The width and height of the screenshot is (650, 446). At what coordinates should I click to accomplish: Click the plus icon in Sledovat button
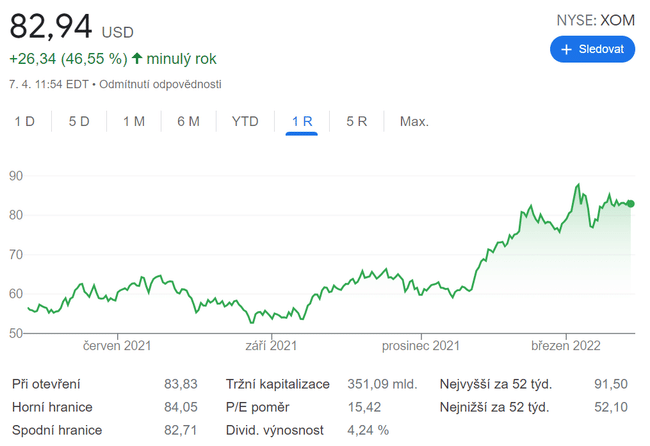(566, 49)
